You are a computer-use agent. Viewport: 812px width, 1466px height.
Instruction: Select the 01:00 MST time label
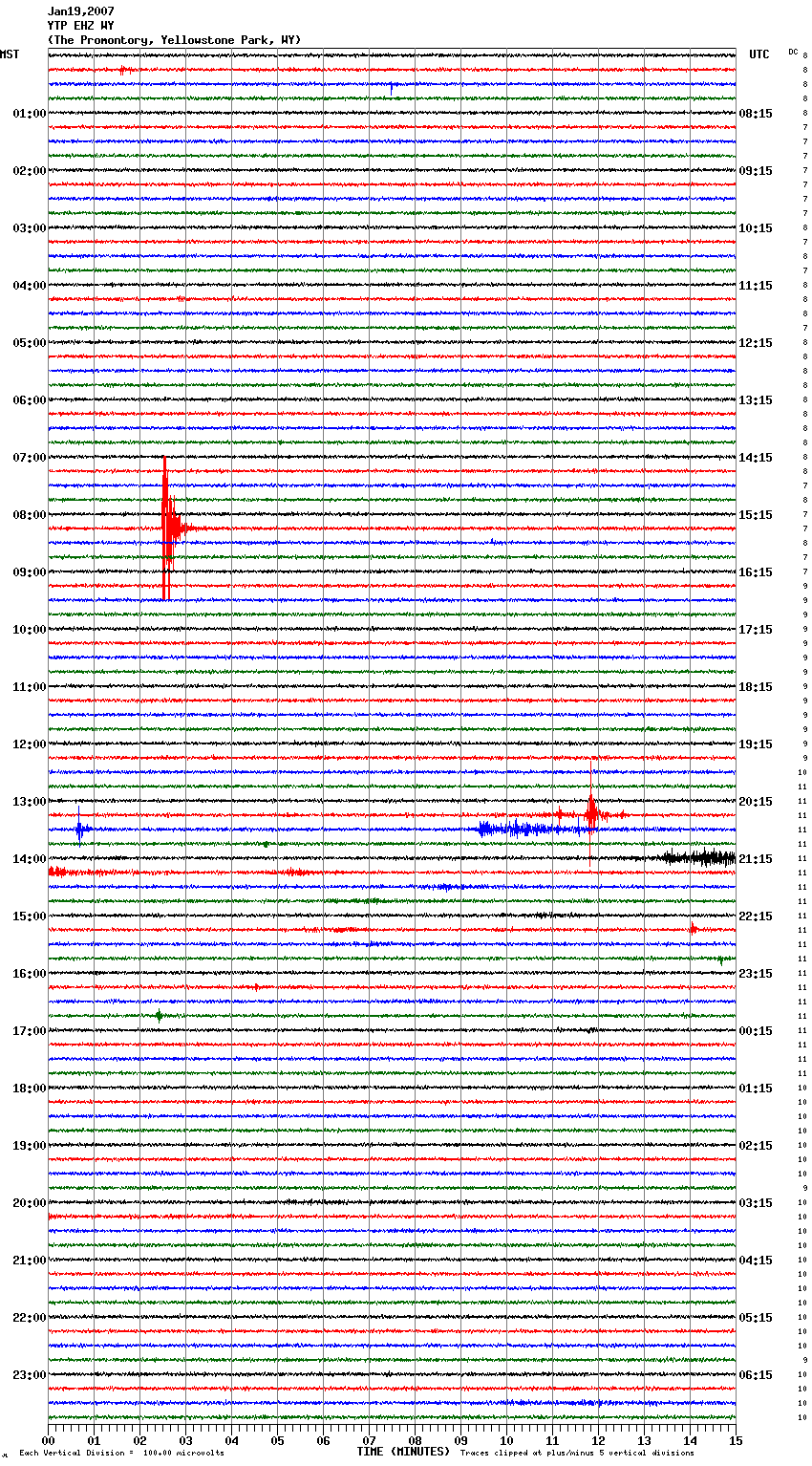coord(29,114)
